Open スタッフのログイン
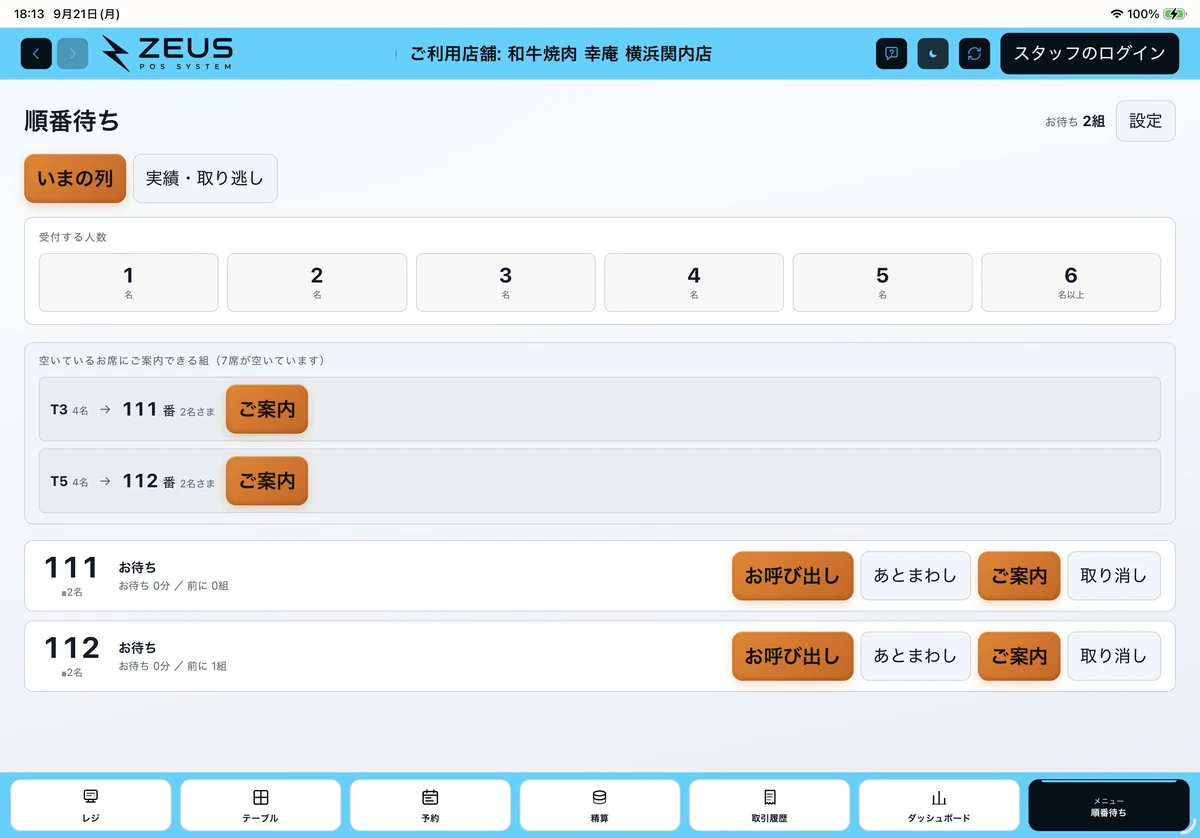1200x838 pixels. [1090, 54]
